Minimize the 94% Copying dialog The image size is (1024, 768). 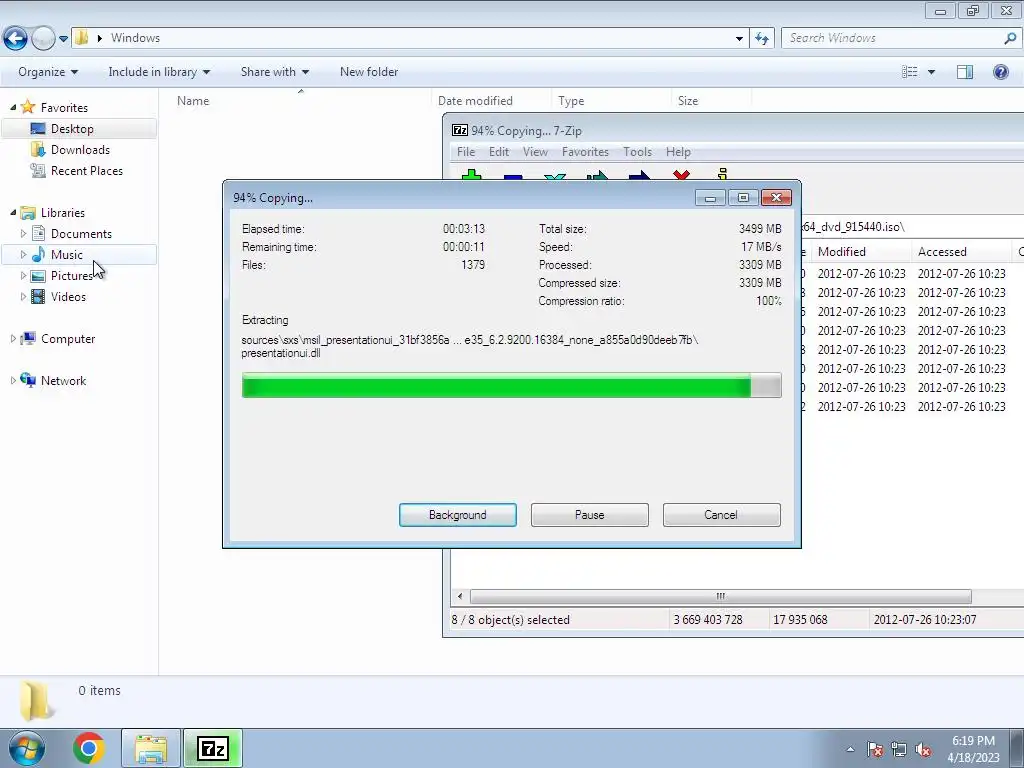tap(710, 197)
